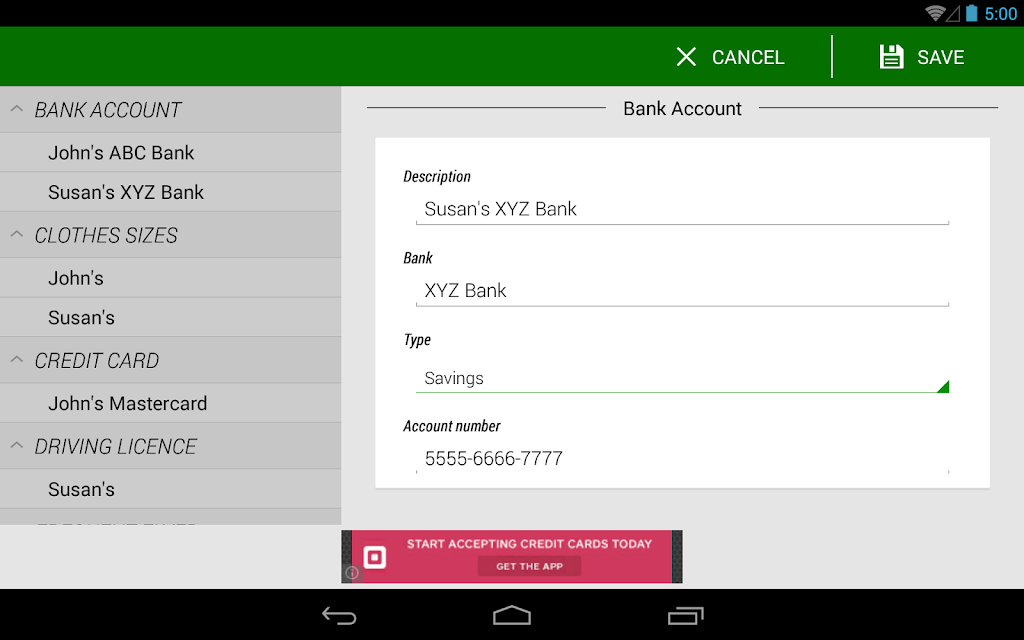The height and width of the screenshot is (640, 1024).
Task: Open the Type dropdown showing Savings
Action: [x=682, y=378]
